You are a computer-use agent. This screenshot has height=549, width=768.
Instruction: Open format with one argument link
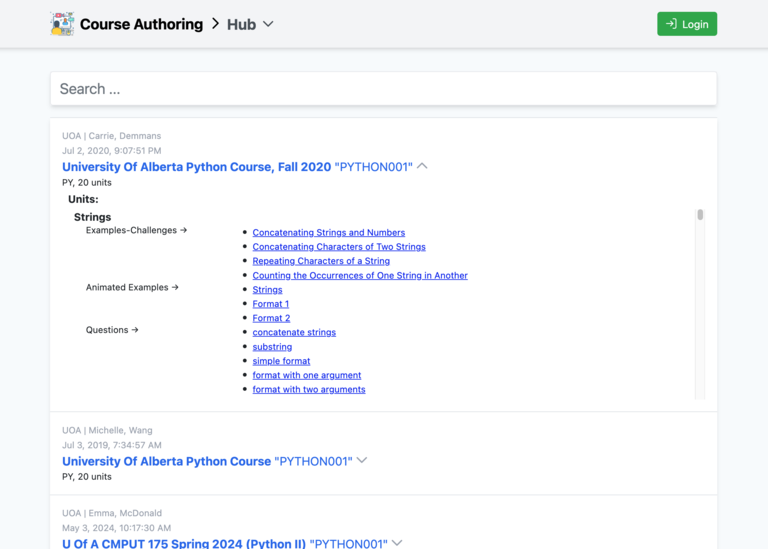[307, 375]
